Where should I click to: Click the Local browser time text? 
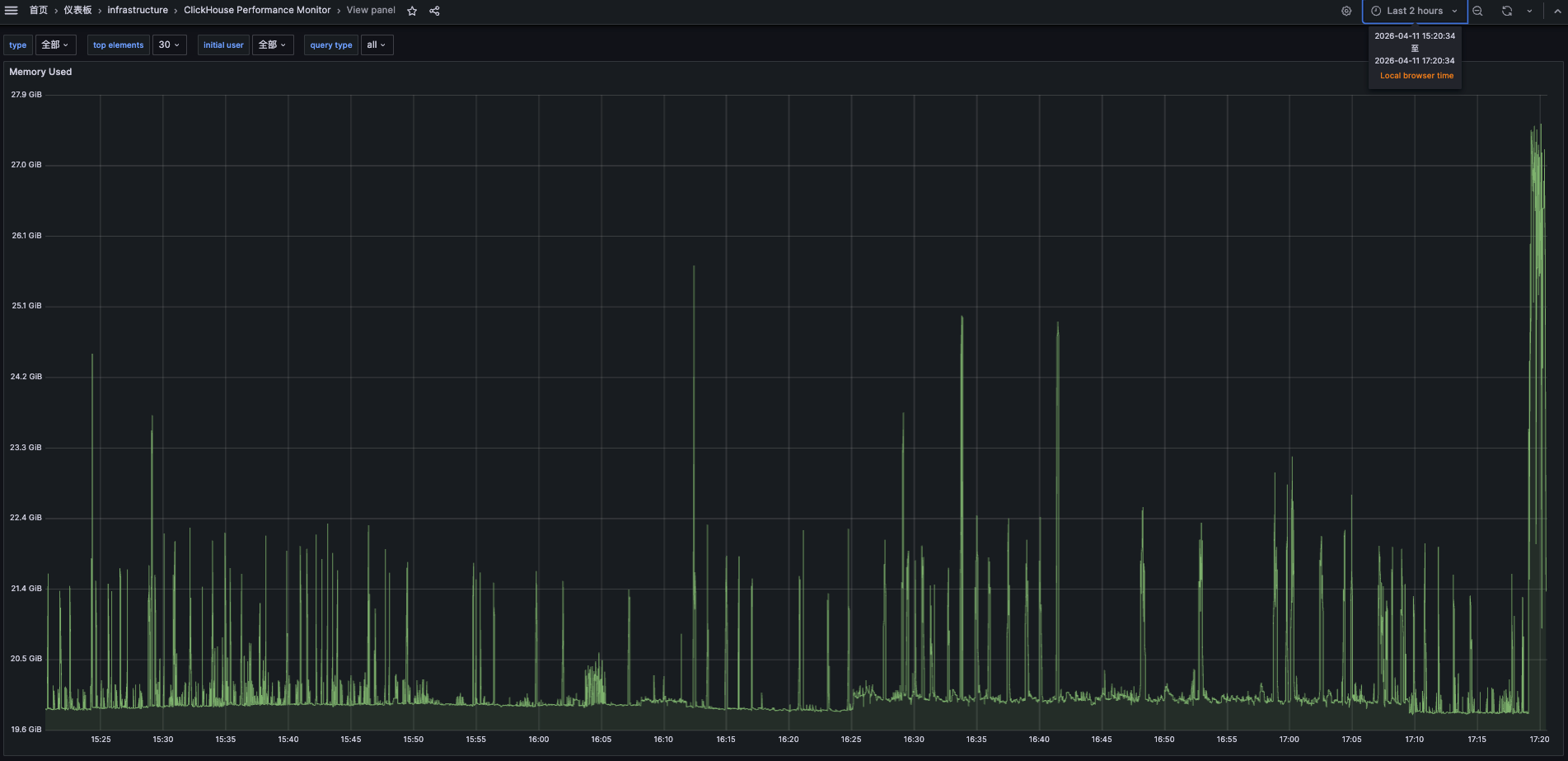1416,76
